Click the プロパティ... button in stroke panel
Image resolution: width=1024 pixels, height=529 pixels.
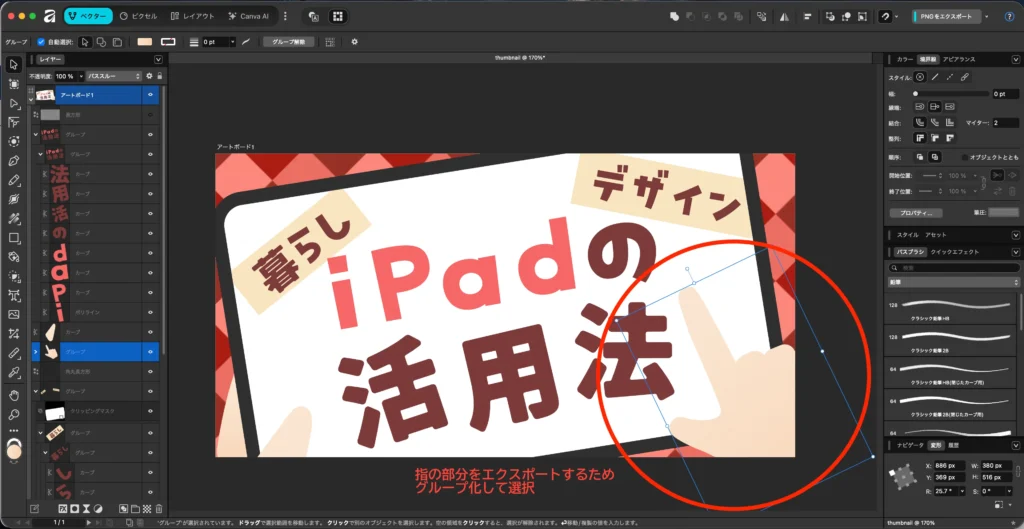[x=916, y=213]
